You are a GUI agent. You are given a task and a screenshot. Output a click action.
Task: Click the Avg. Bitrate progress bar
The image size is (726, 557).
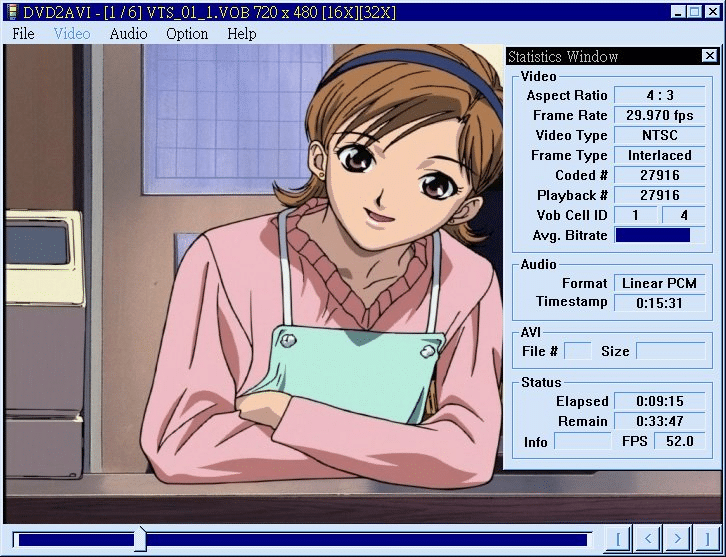coord(660,235)
